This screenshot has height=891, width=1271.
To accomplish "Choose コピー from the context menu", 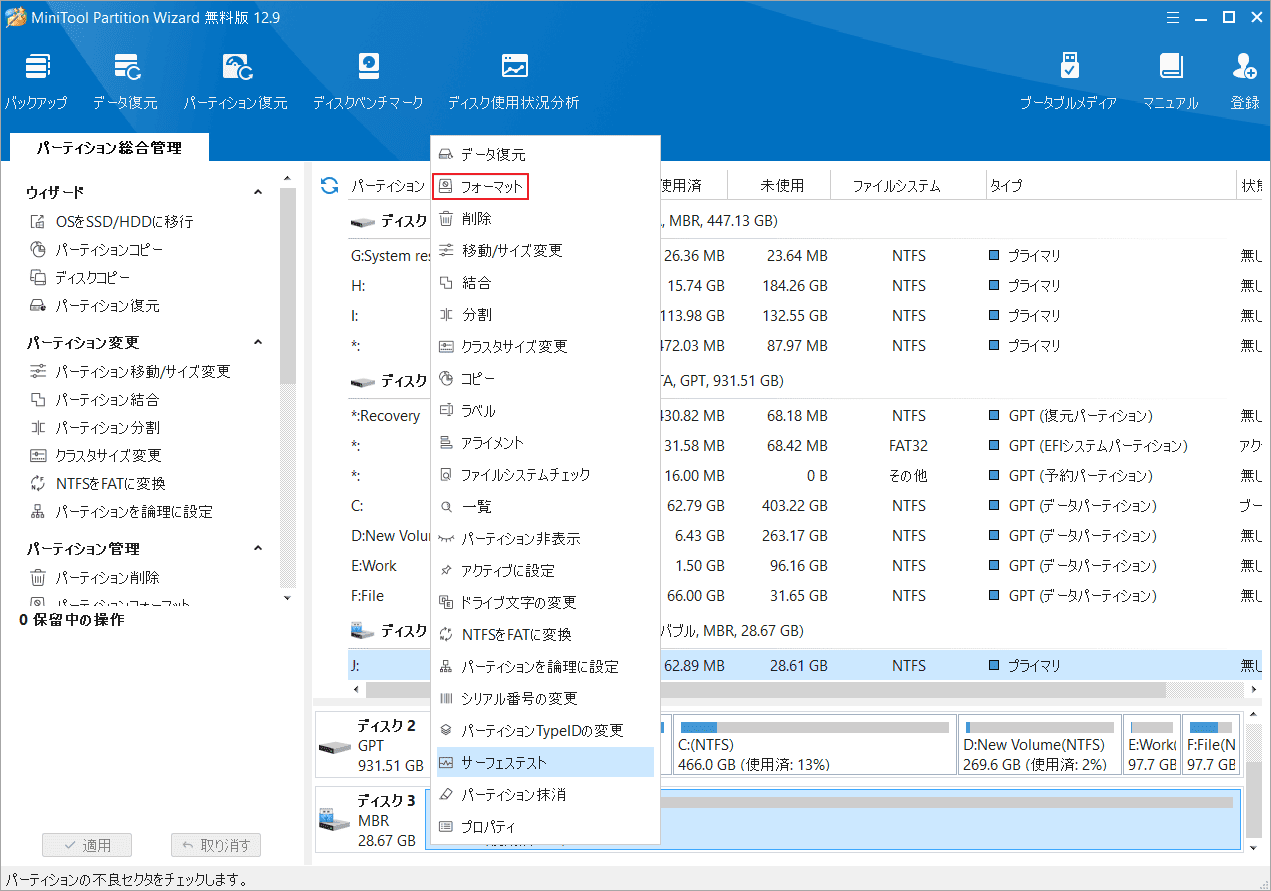I will tap(545, 378).
